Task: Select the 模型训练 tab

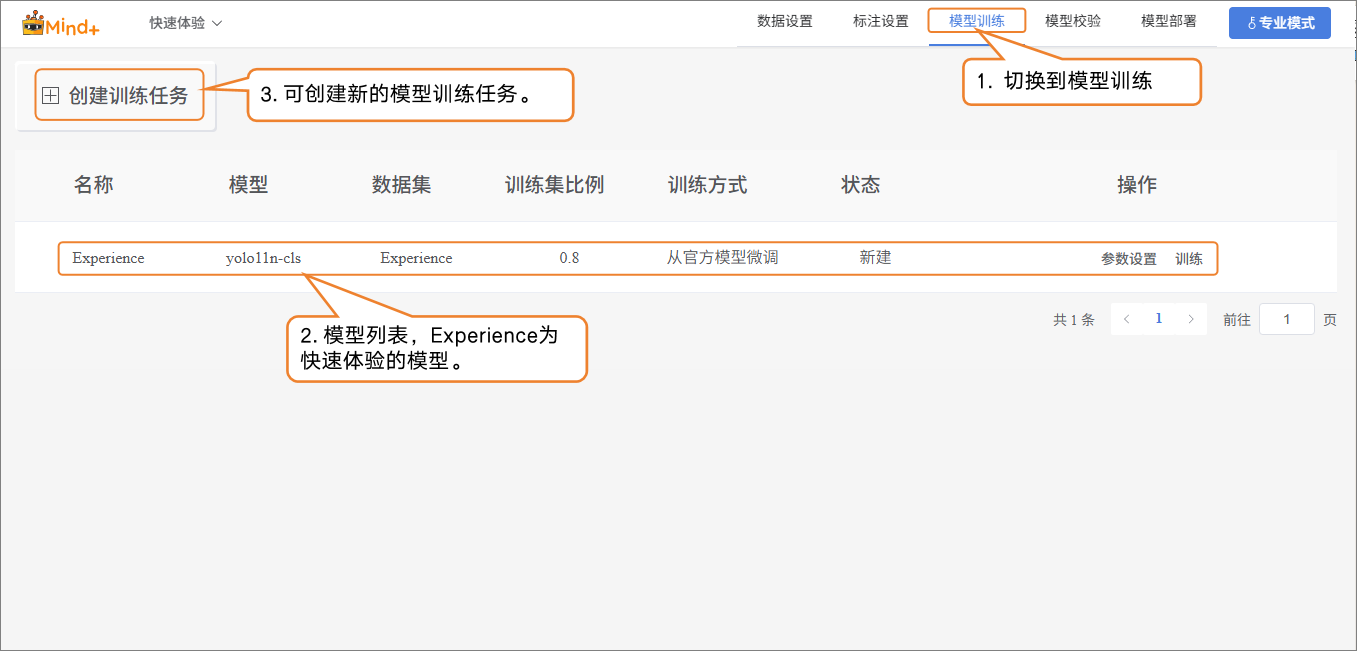Action: coord(976,21)
